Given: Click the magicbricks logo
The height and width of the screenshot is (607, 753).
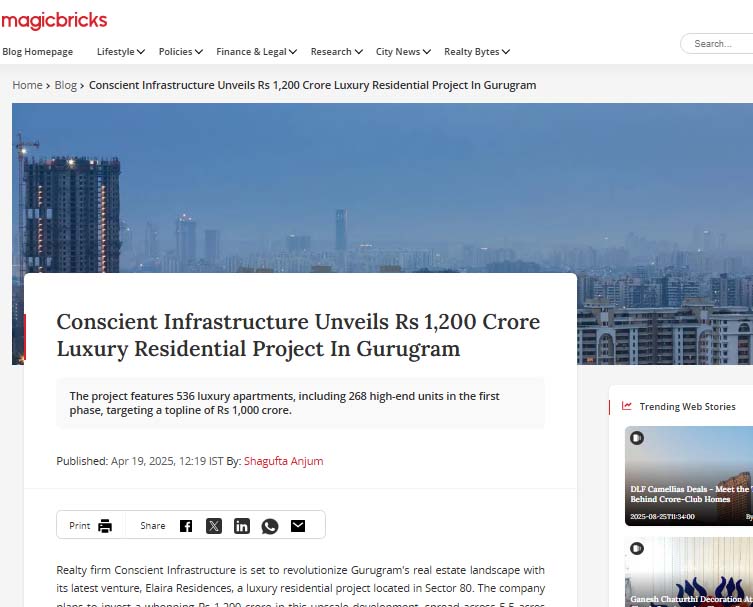Looking at the screenshot, I should pyautogui.click(x=54, y=20).
